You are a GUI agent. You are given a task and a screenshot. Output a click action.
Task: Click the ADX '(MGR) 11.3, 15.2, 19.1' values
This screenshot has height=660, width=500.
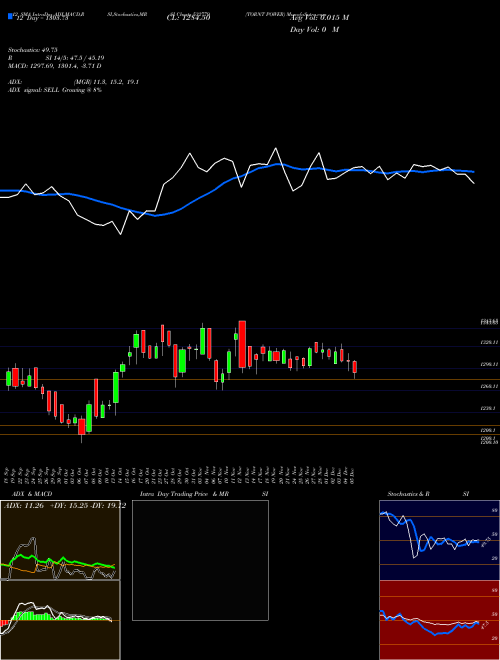point(106,82)
